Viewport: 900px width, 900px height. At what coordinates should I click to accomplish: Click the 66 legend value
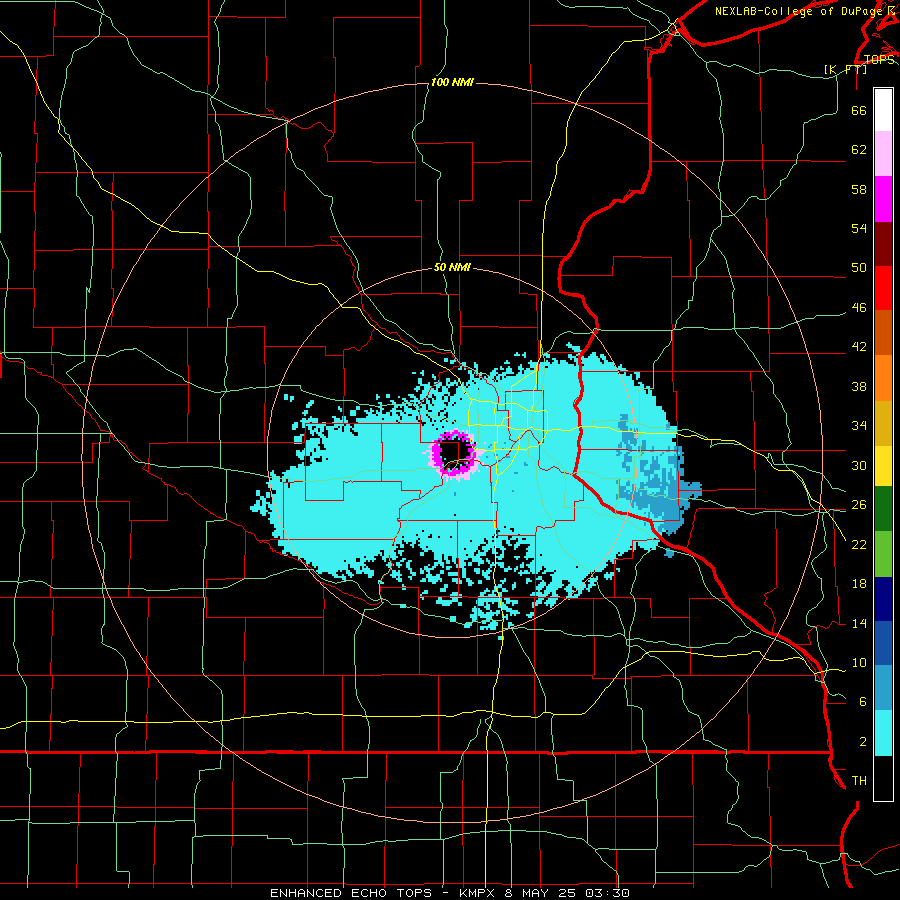pos(859,111)
